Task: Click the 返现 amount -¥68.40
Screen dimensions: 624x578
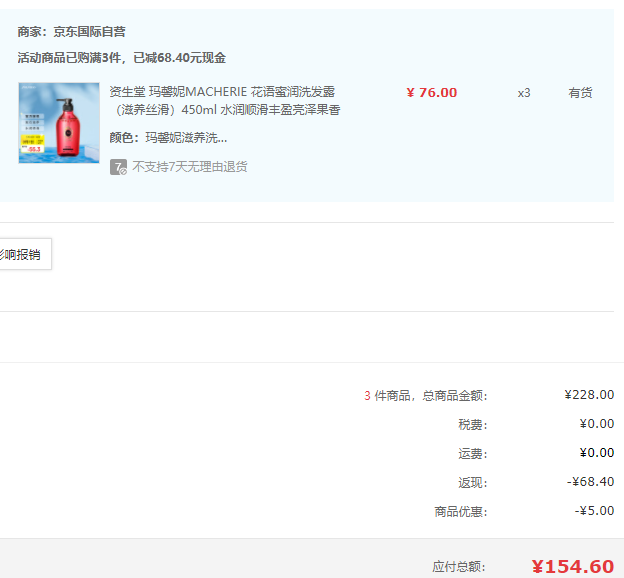Action: (591, 482)
